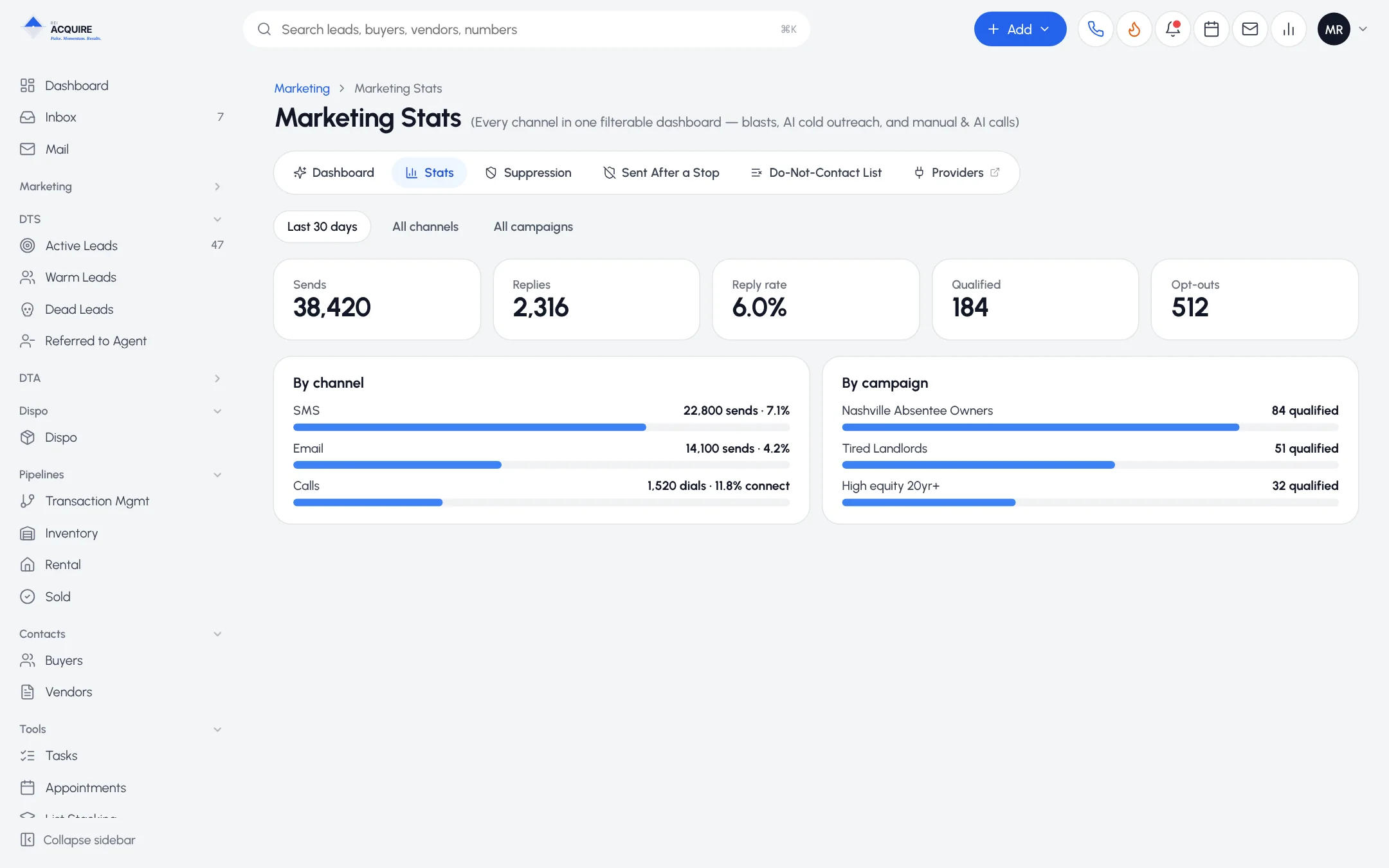
Task: Collapse the DTS sidebar section
Action: (122, 219)
